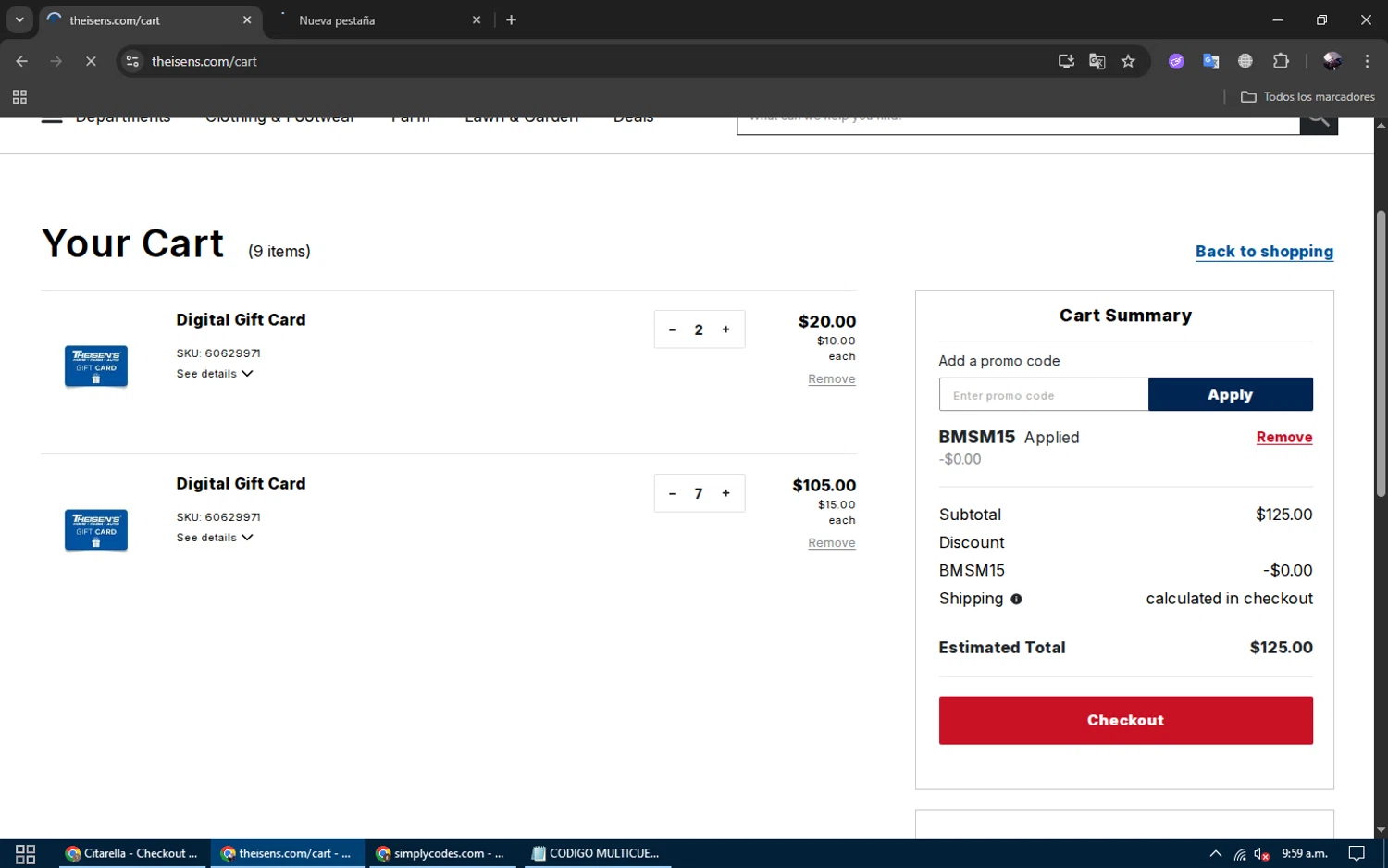This screenshot has height=868, width=1388.
Task: Bookmark this page with the star
Action: [x=1128, y=61]
